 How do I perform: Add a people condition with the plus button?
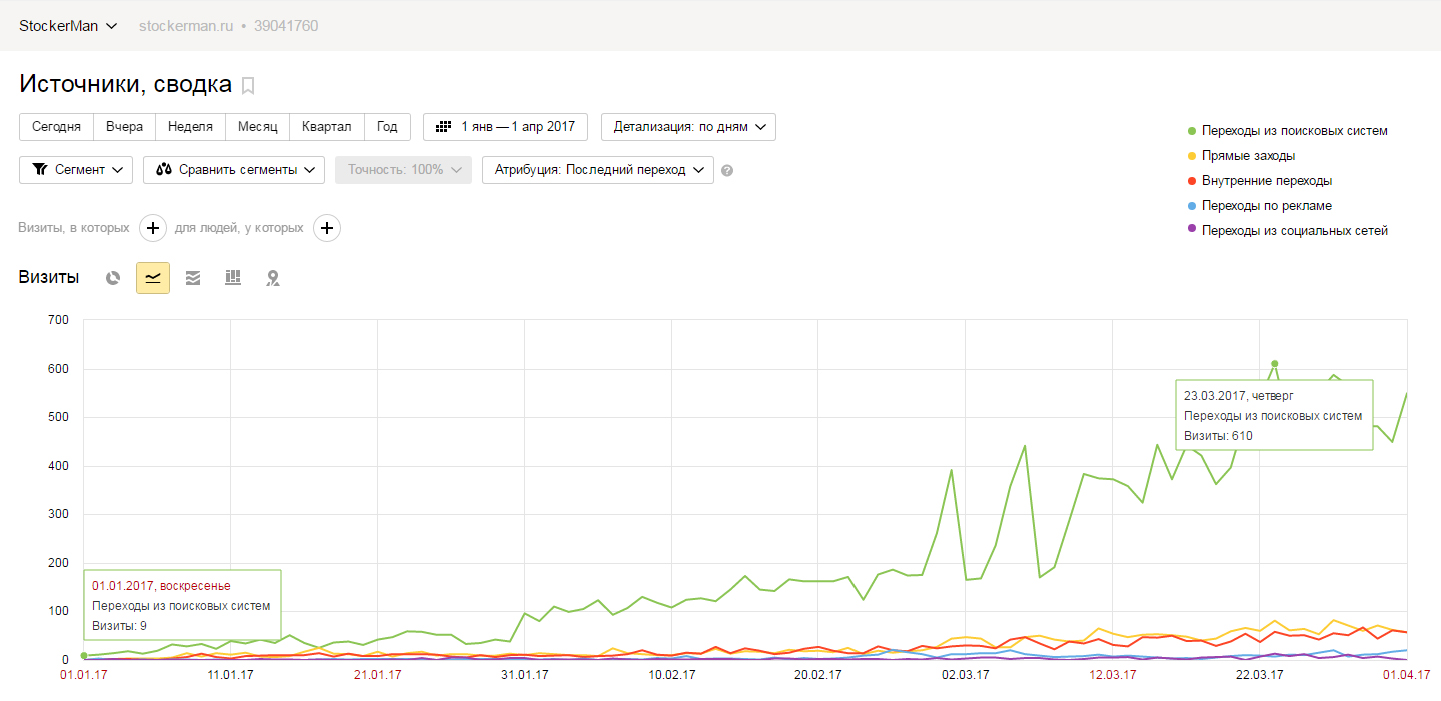pos(327,228)
